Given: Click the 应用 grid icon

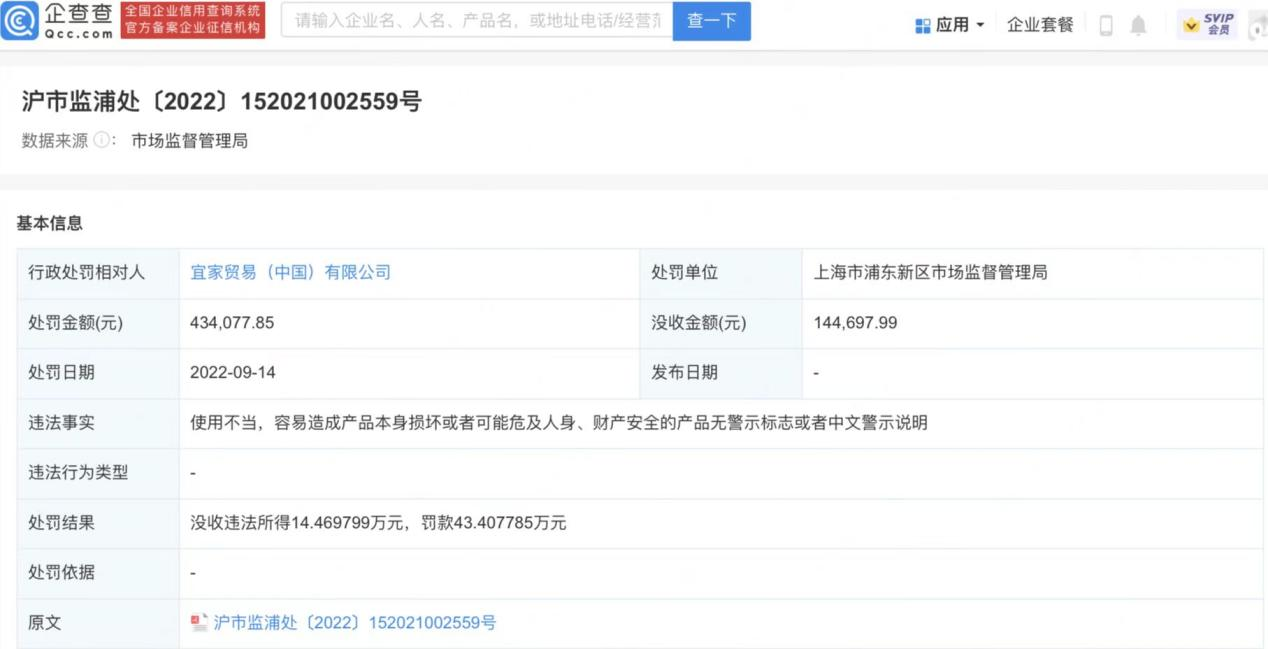Looking at the screenshot, I should click(x=923, y=26).
